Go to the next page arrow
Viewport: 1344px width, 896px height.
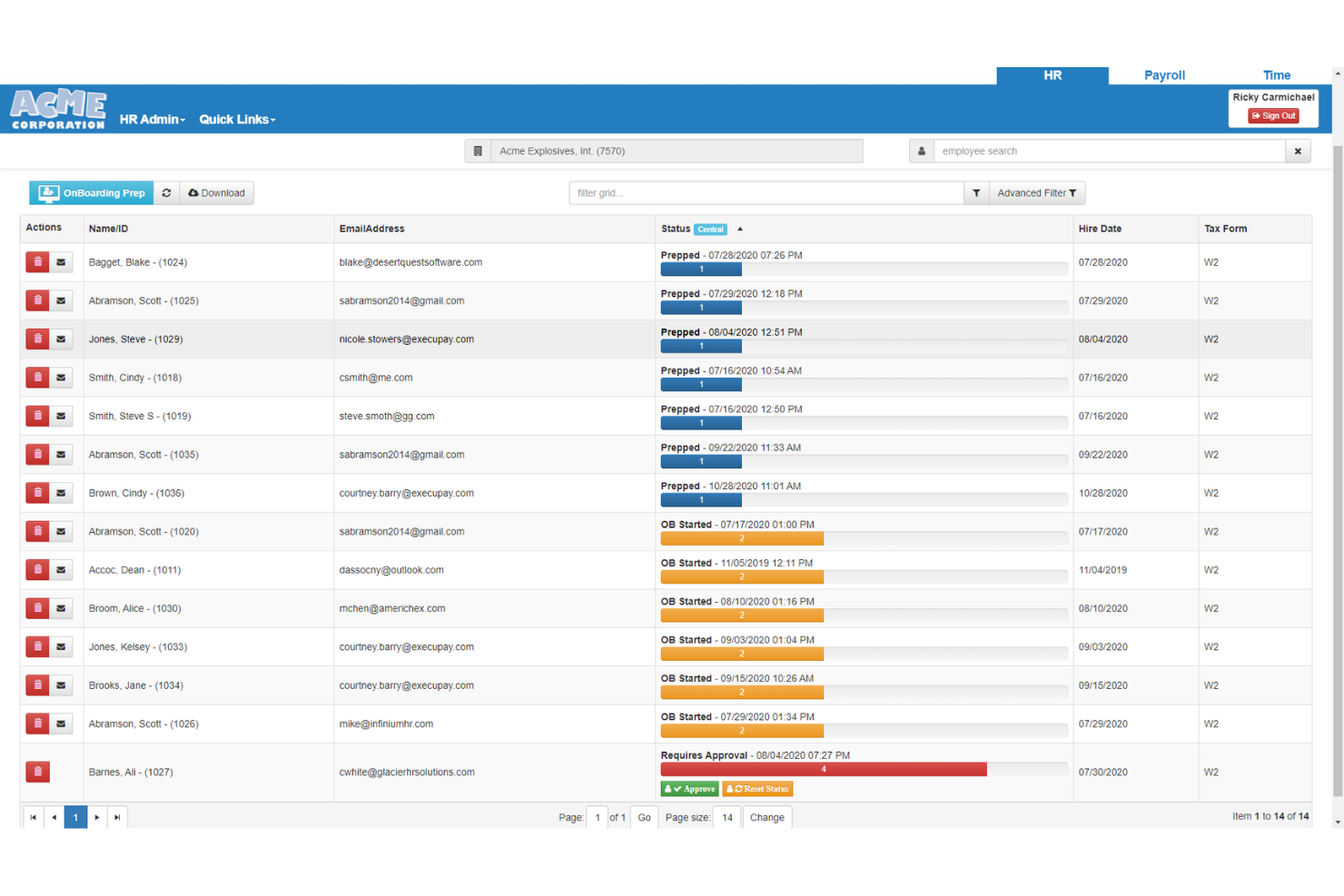coord(97,817)
